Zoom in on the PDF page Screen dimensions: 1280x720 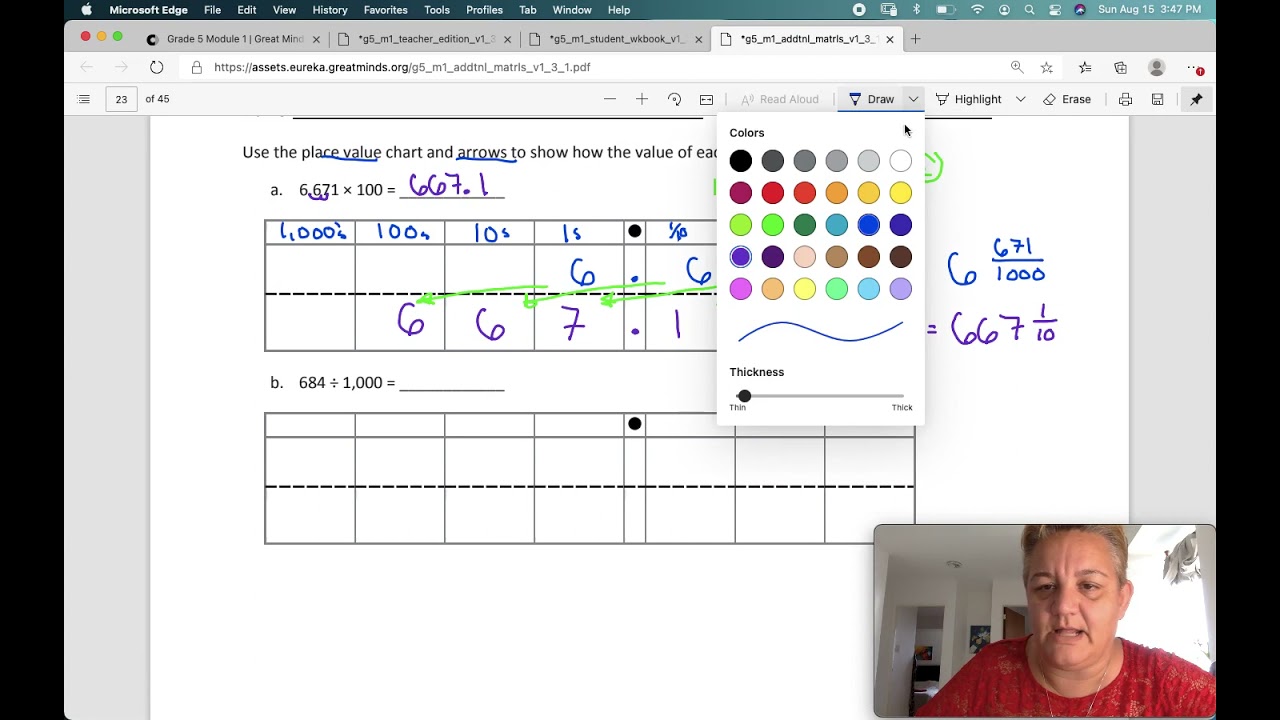(x=640, y=99)
